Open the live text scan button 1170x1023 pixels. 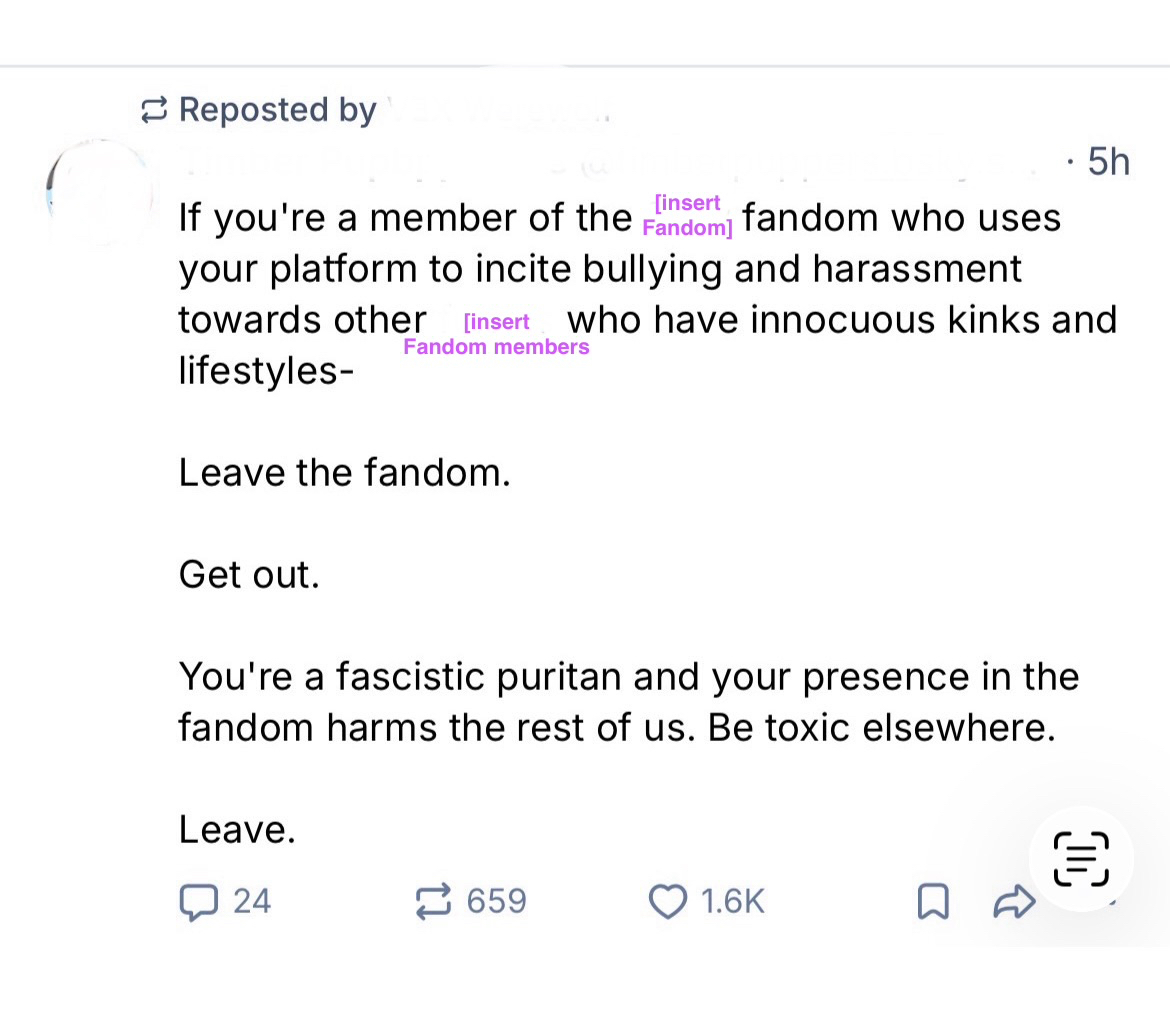[x=1081, y=858]
